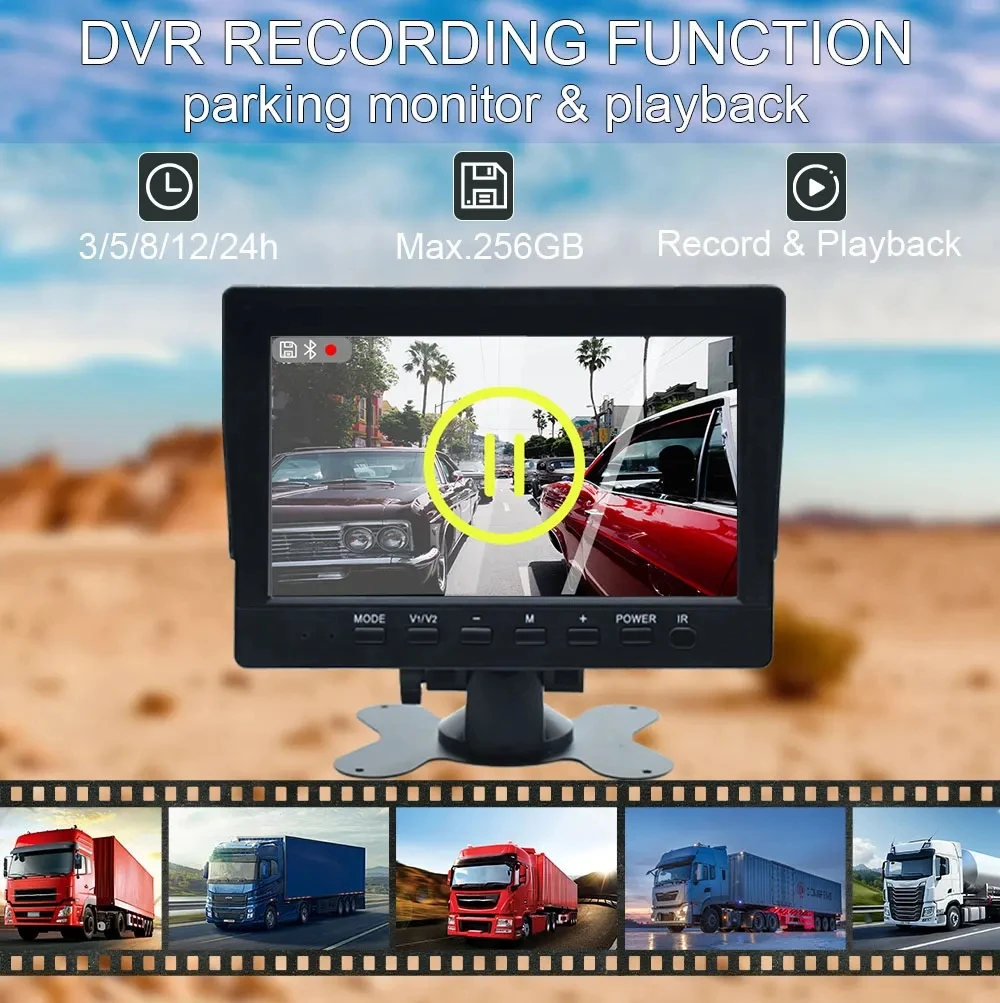The image size is (1000, 1003).
Task: Click the minus button on monitor
Action: tap(476, 635)
